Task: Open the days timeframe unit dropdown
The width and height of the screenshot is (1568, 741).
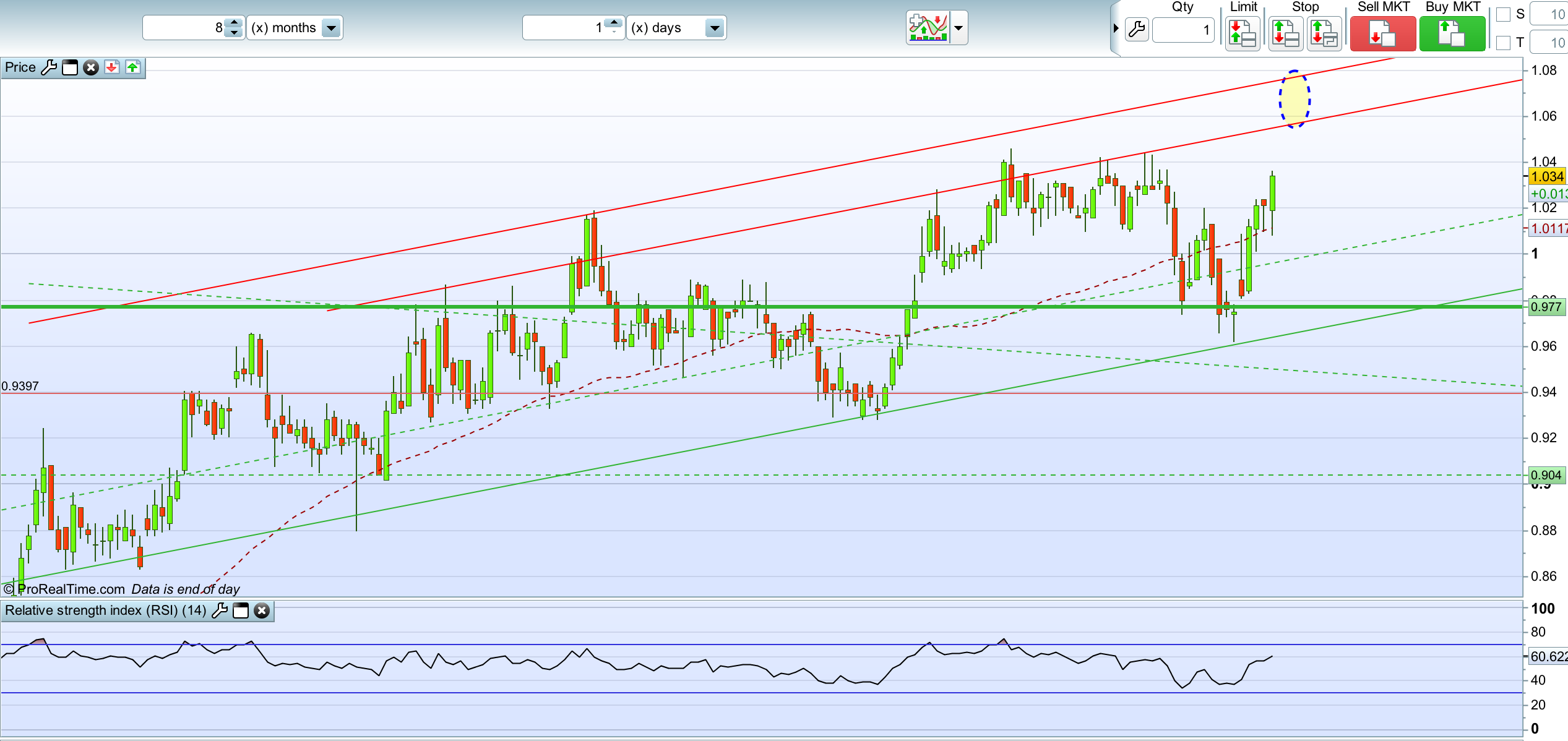Action: (x=714, y=28)
